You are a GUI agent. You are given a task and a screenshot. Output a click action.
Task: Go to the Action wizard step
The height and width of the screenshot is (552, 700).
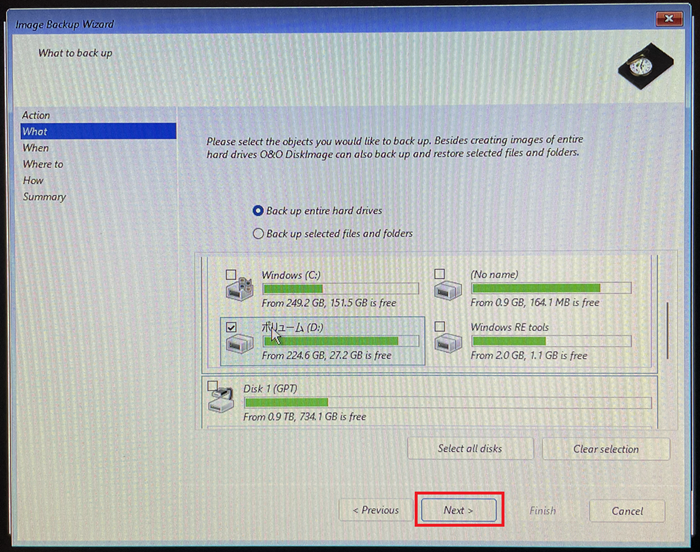pos(36,115)
